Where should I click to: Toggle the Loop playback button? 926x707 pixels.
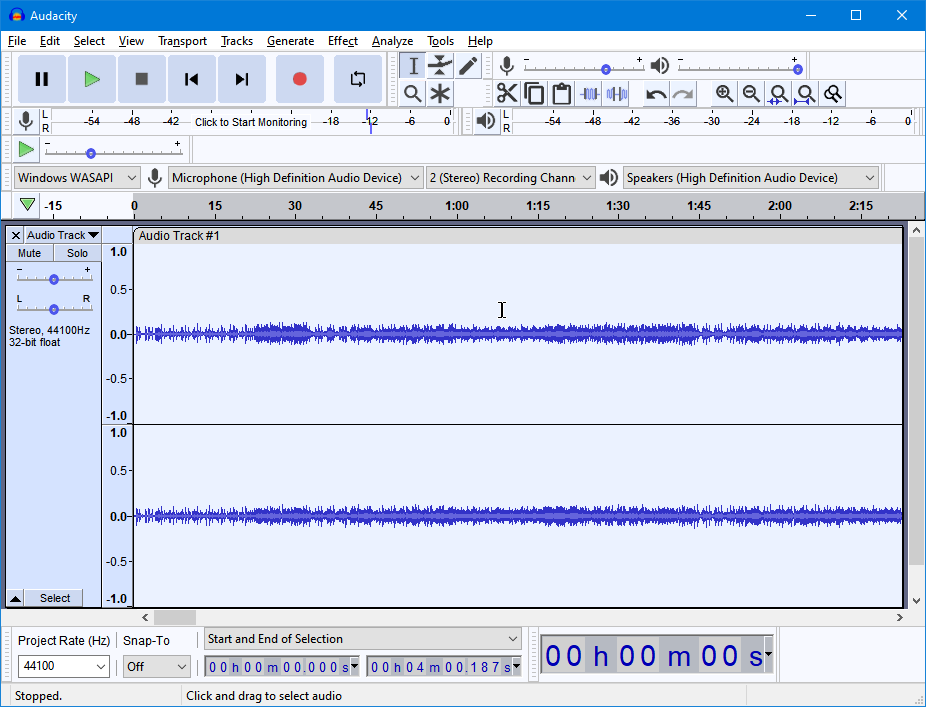358,79
